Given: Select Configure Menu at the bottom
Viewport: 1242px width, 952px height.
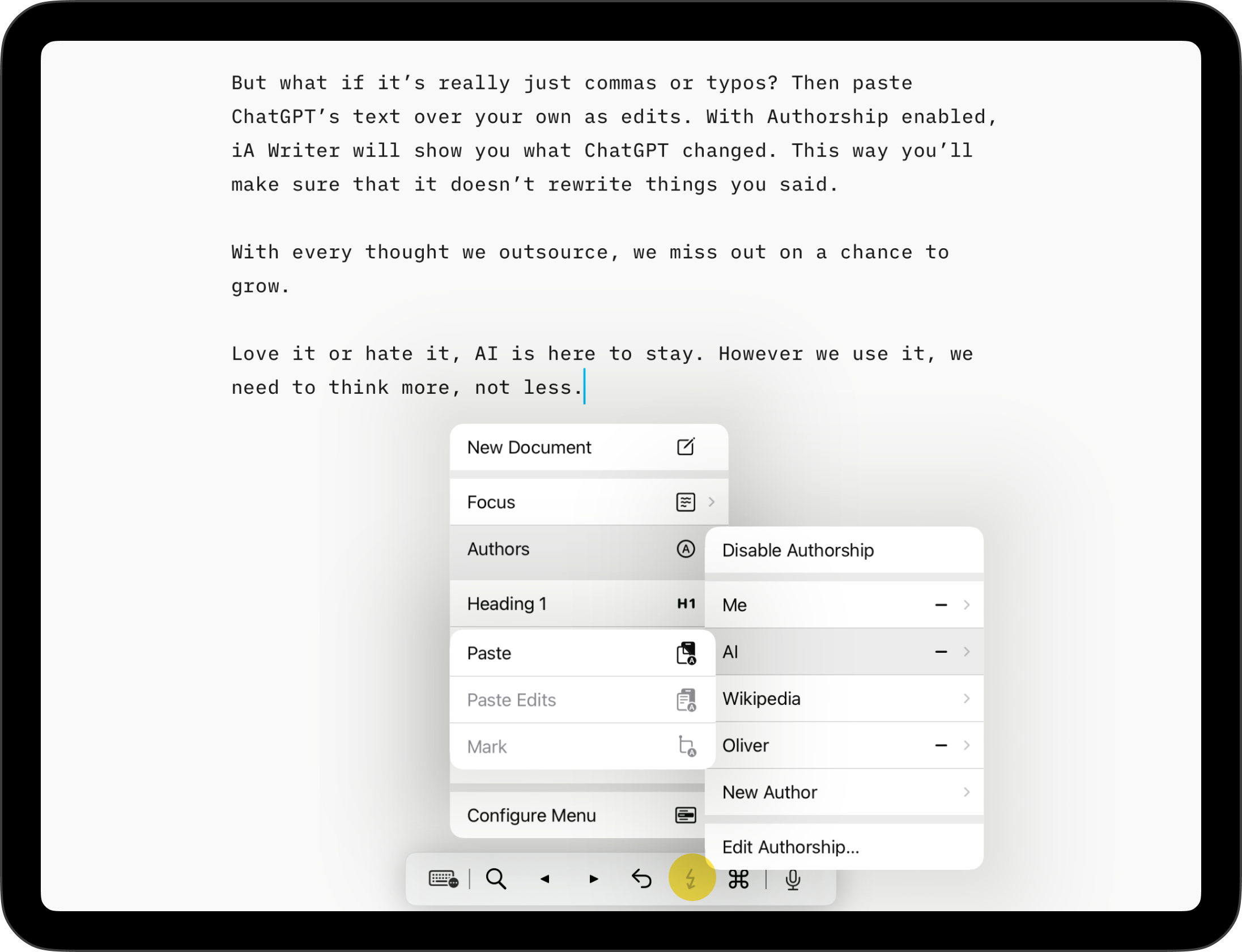Looking at the screenshot, I should point(531,815).
